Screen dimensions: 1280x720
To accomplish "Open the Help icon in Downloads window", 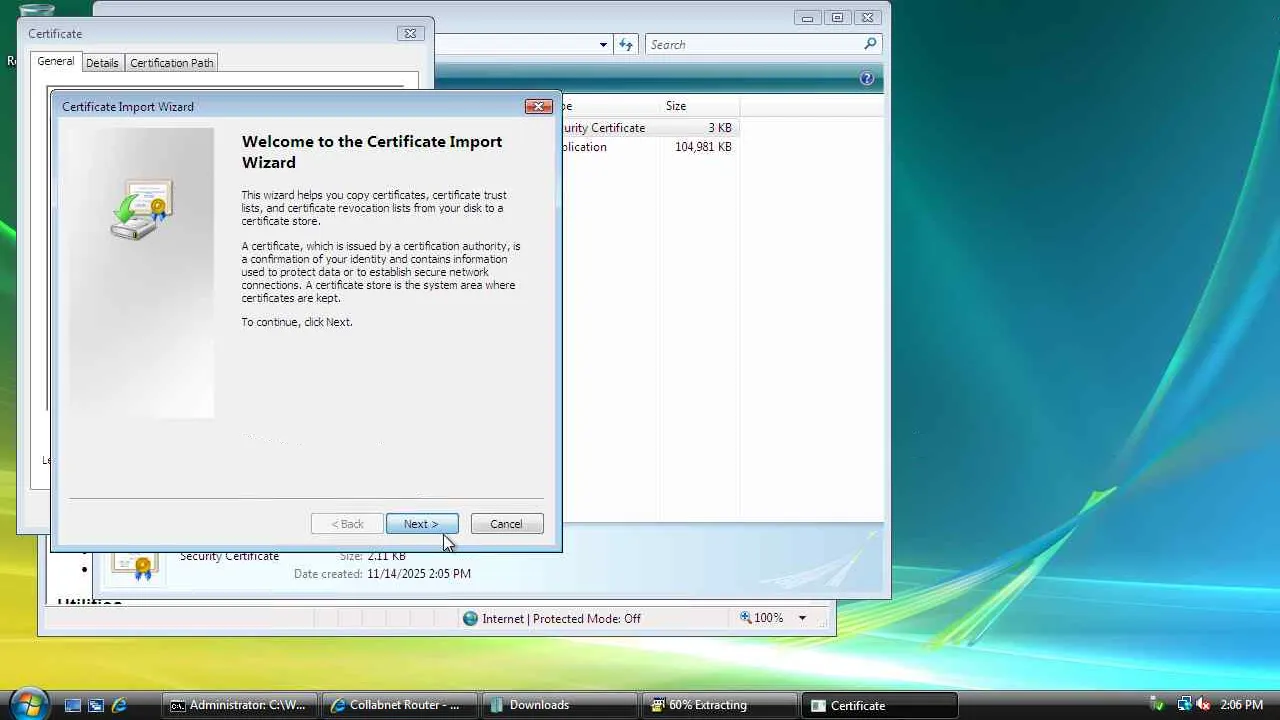I will tap(867, 79).
